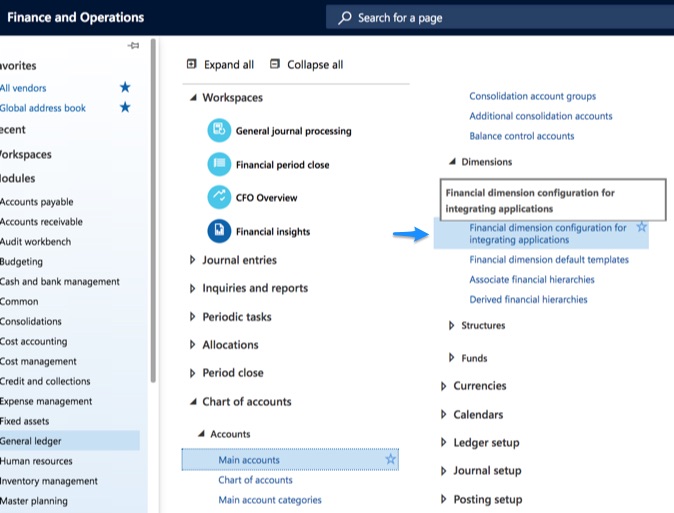The width and height of the screenshot is (674, 513).
Task: Select the General ledger module
Action: [x=70, y=441]
